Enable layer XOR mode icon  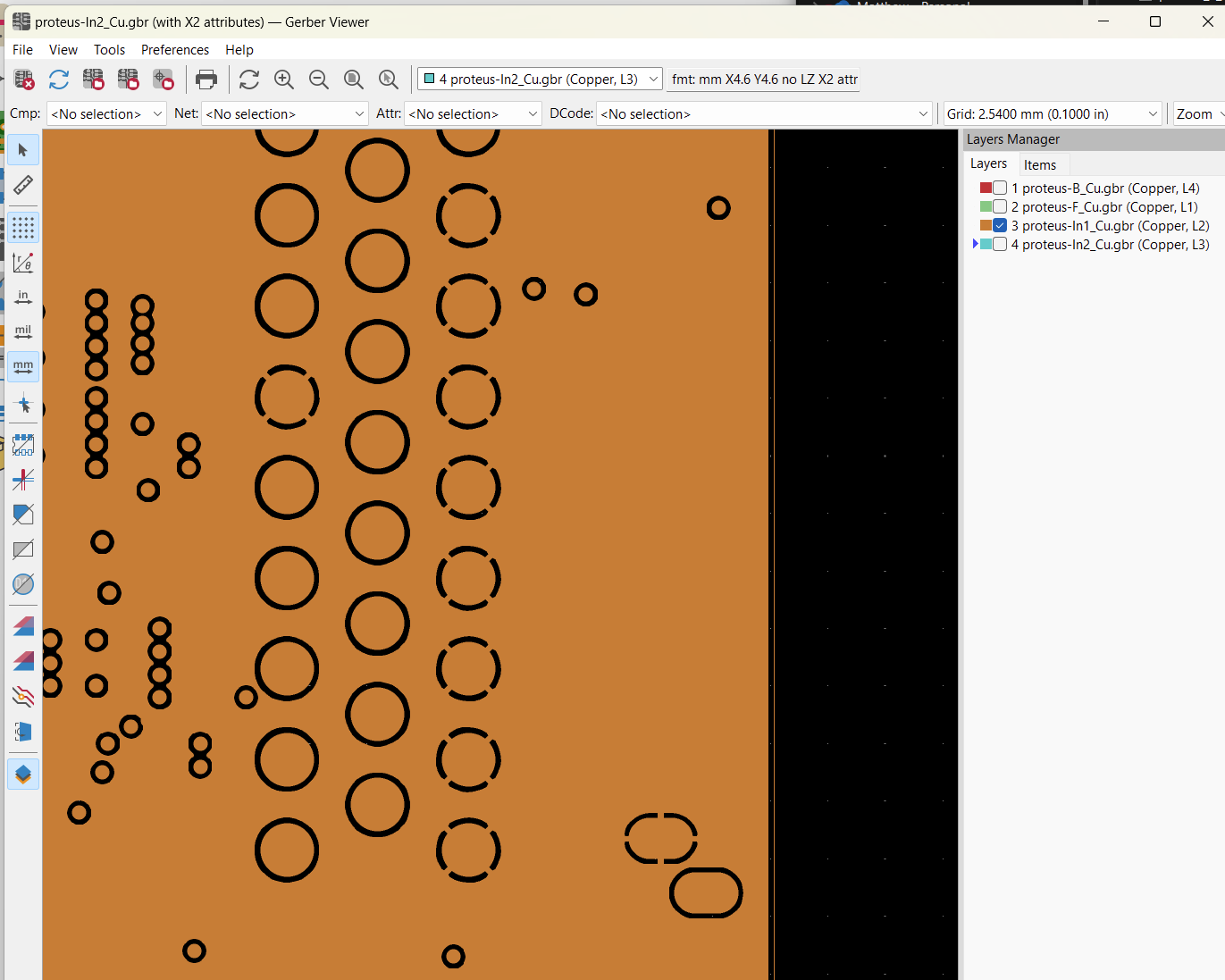(23, 661)
